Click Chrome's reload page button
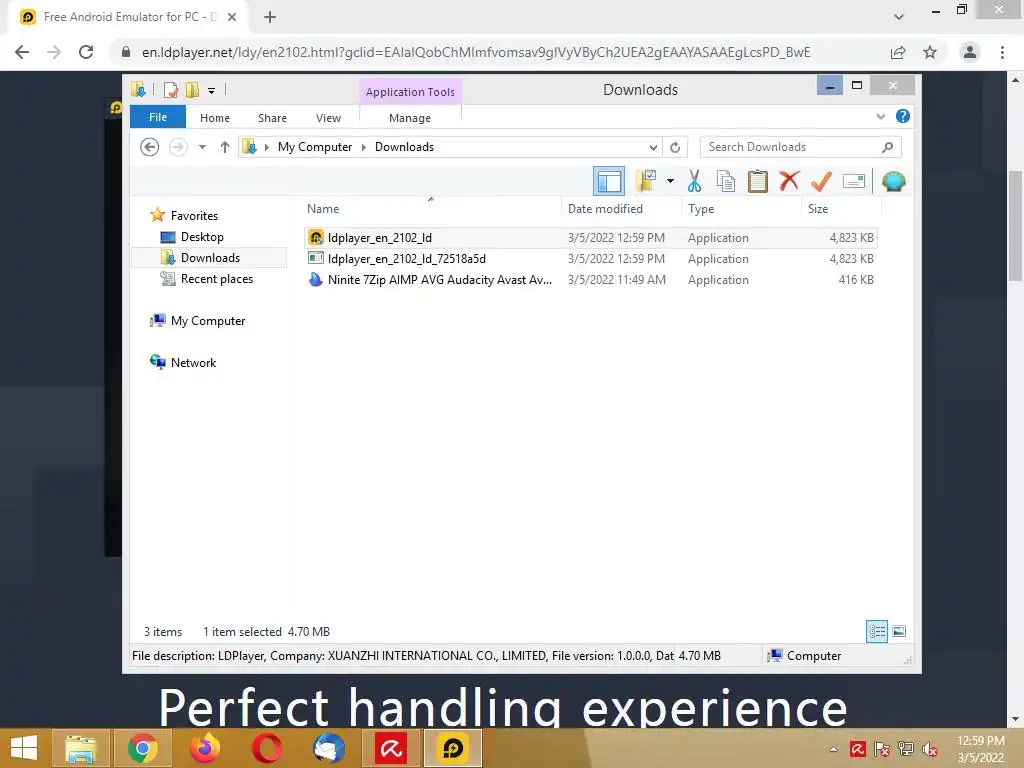1024x768 pixels. pos(86,52)
